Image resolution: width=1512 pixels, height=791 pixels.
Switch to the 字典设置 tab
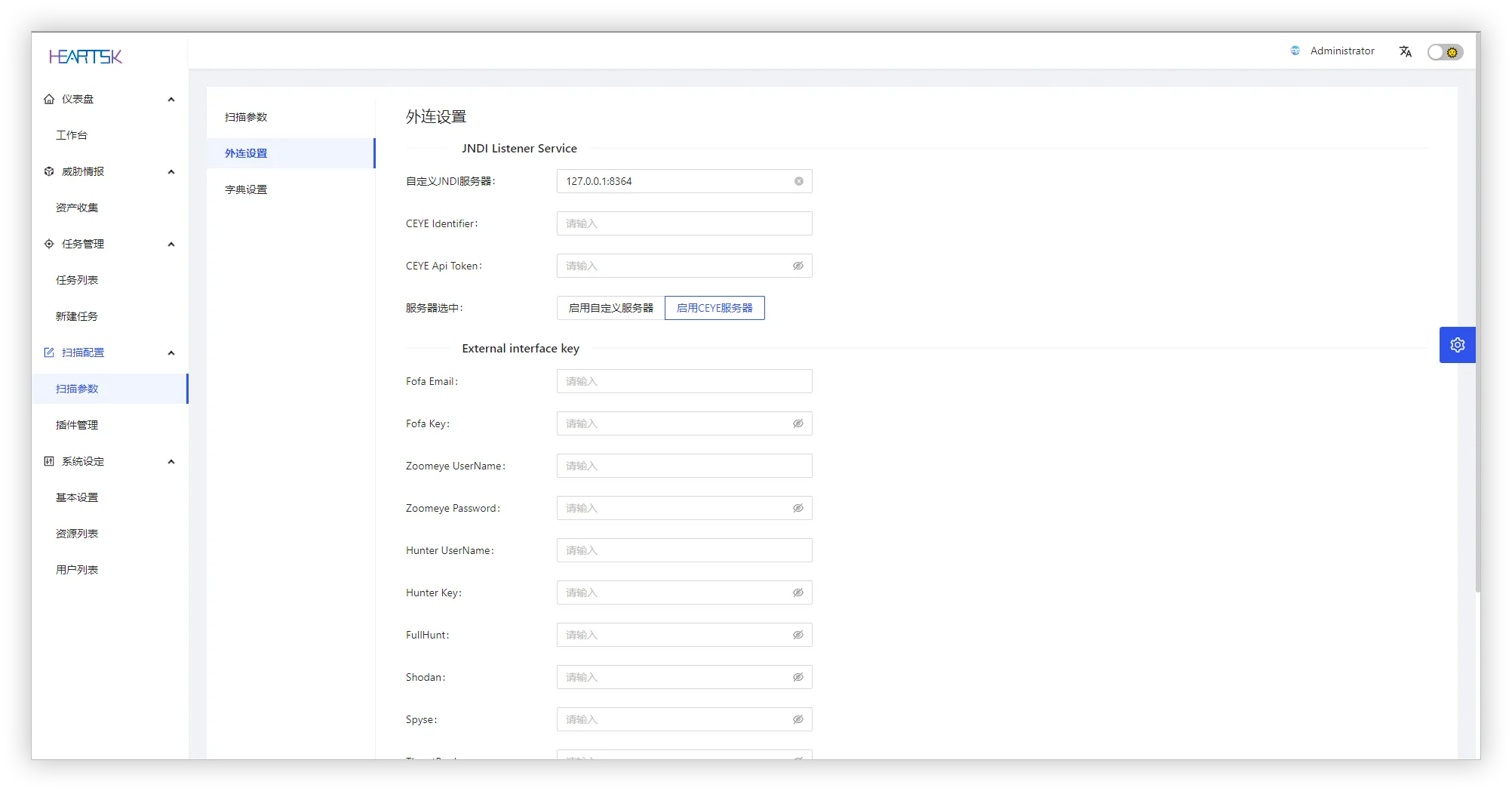pos(246,189)
